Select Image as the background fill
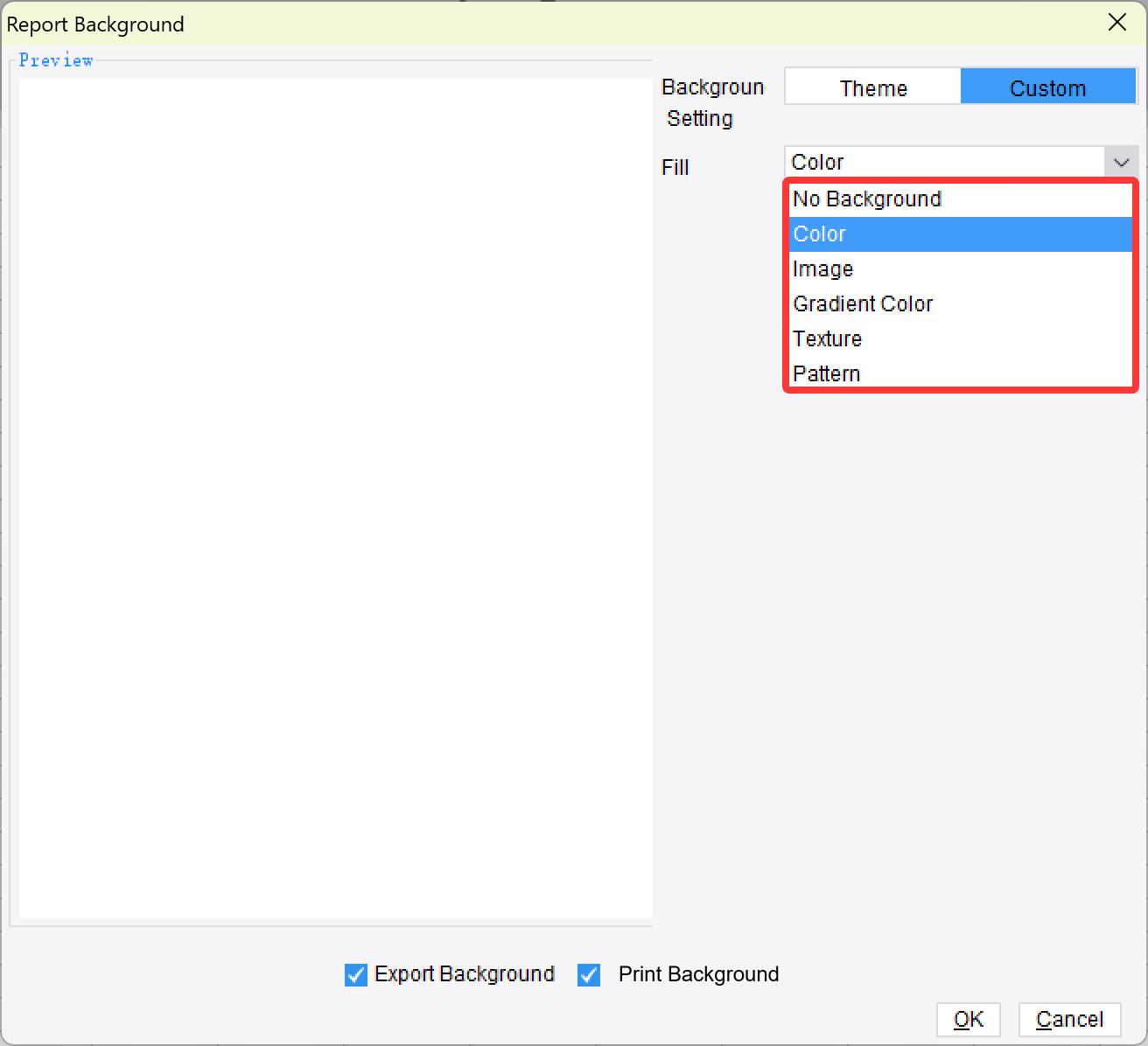Image resolution: width=1148 pixels, height=1046 pixels. click(822, 268)
